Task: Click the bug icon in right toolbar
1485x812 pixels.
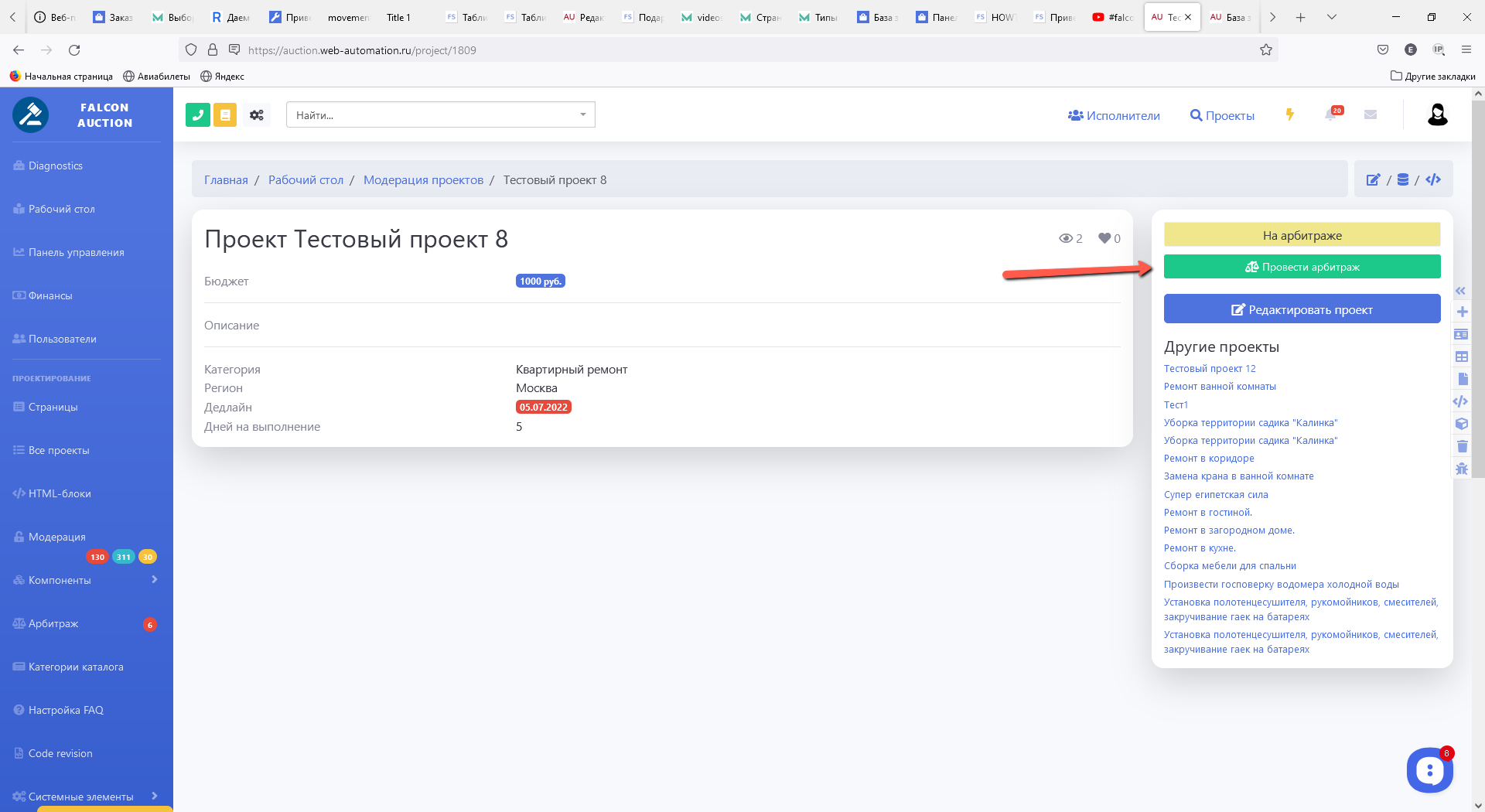Action: (1462, 469)
